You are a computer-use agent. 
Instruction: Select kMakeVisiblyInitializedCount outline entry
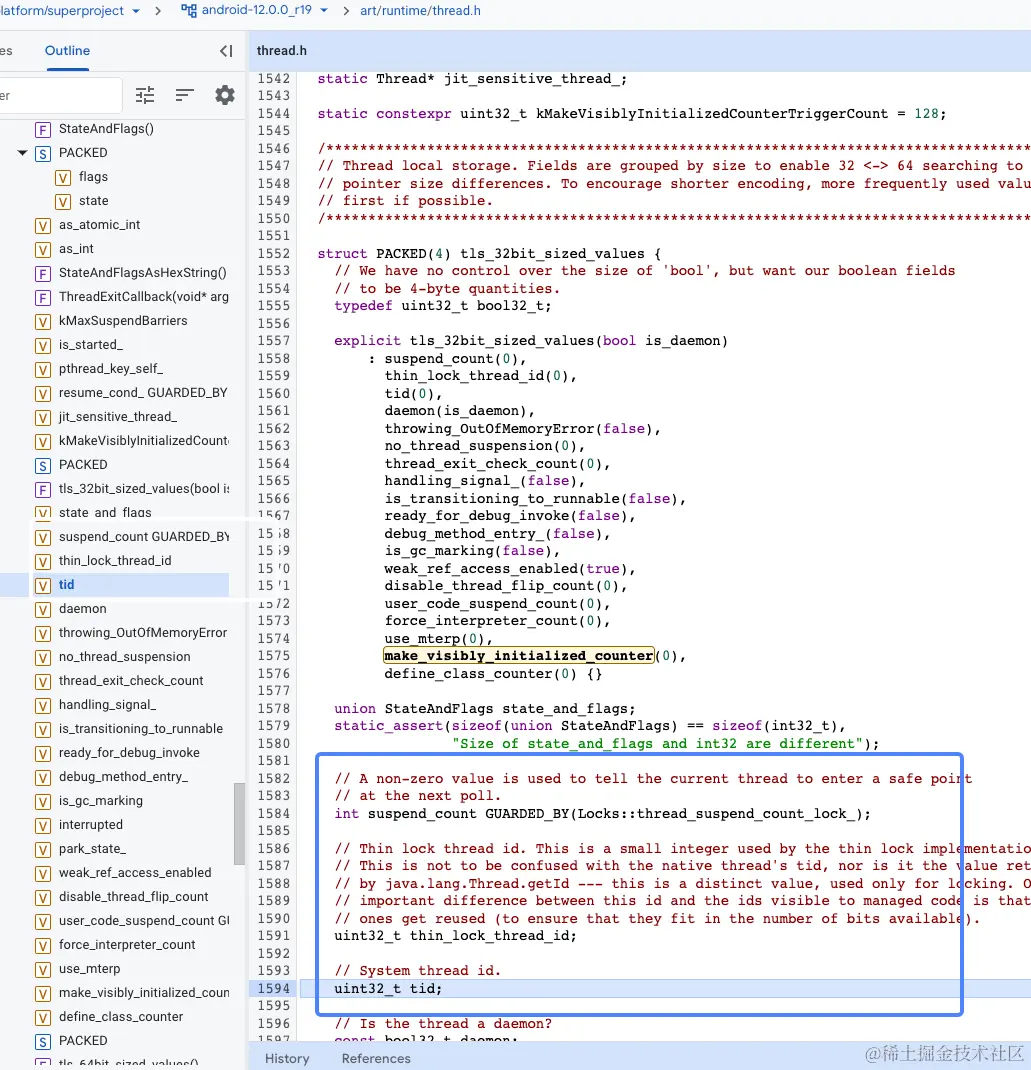144,440
